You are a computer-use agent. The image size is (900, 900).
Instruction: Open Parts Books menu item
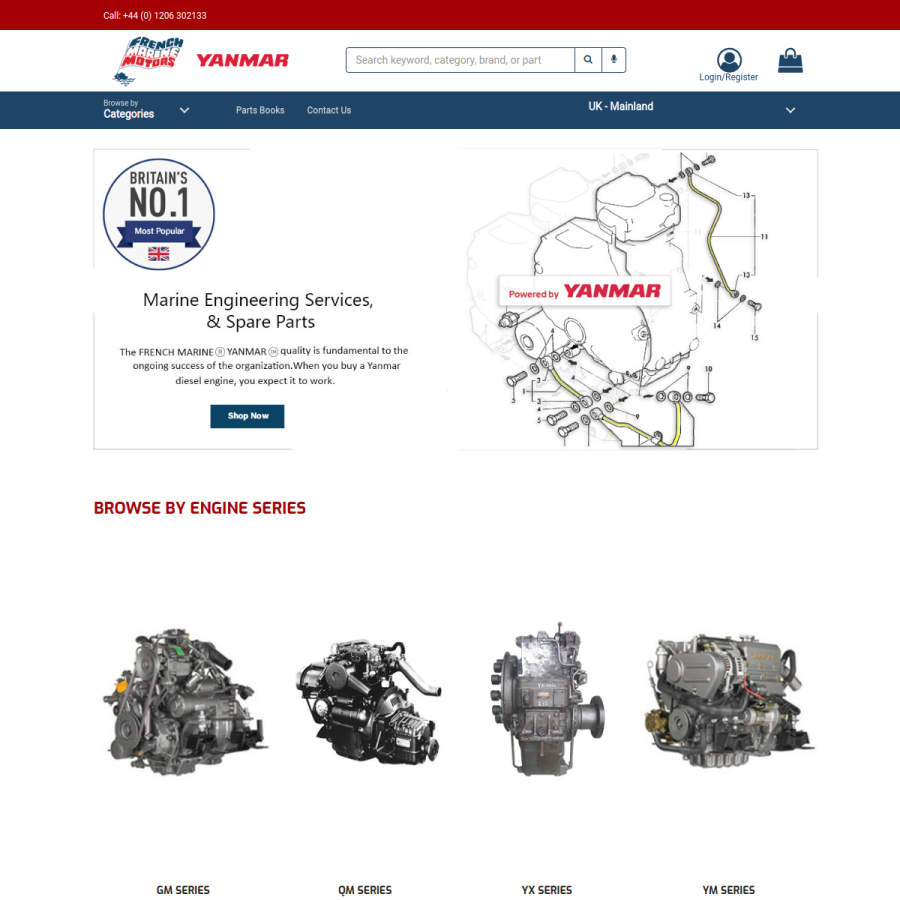260,110
